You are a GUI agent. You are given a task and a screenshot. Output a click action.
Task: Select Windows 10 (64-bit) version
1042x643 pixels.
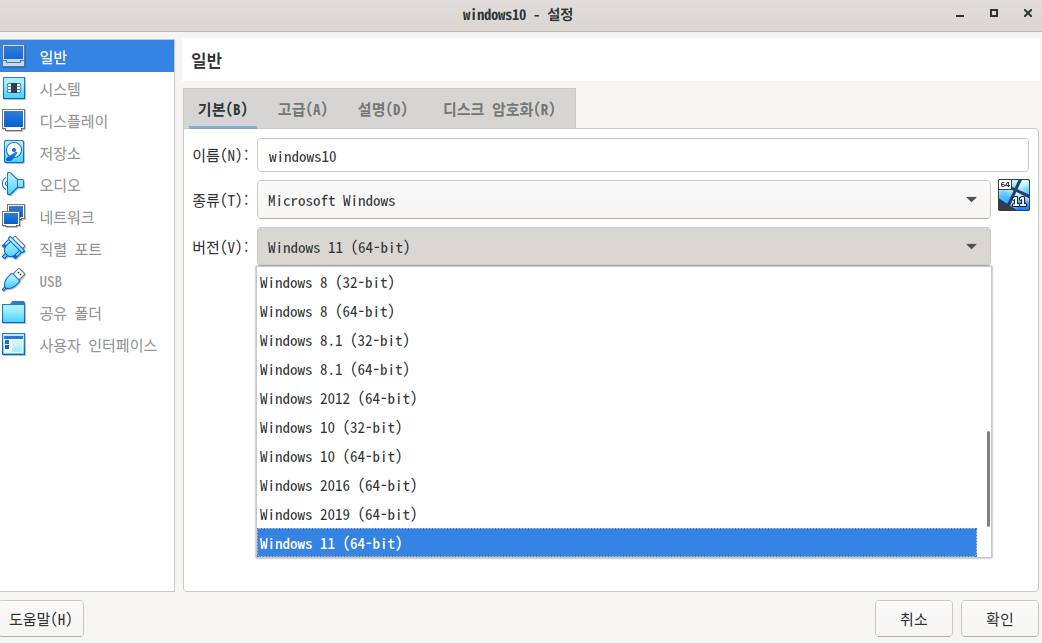[x=617, y=457]
